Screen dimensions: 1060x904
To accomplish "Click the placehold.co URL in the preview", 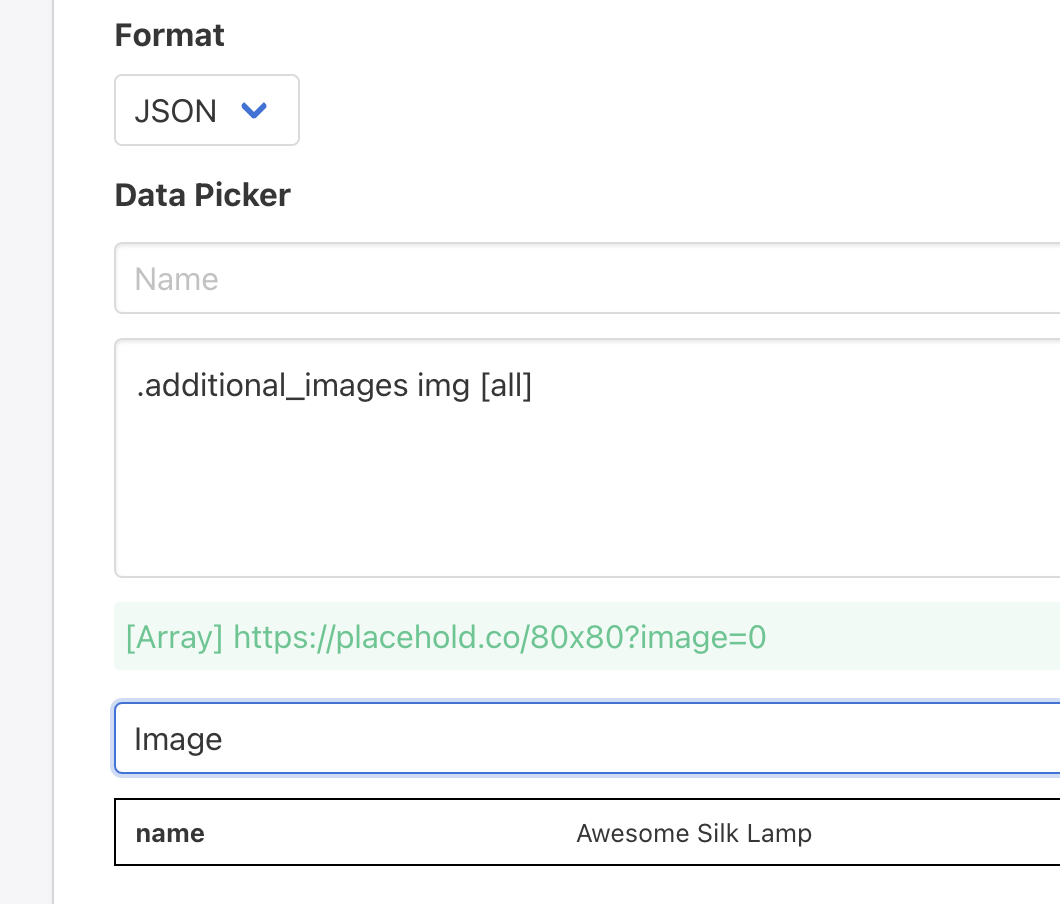I will point(499,637).
